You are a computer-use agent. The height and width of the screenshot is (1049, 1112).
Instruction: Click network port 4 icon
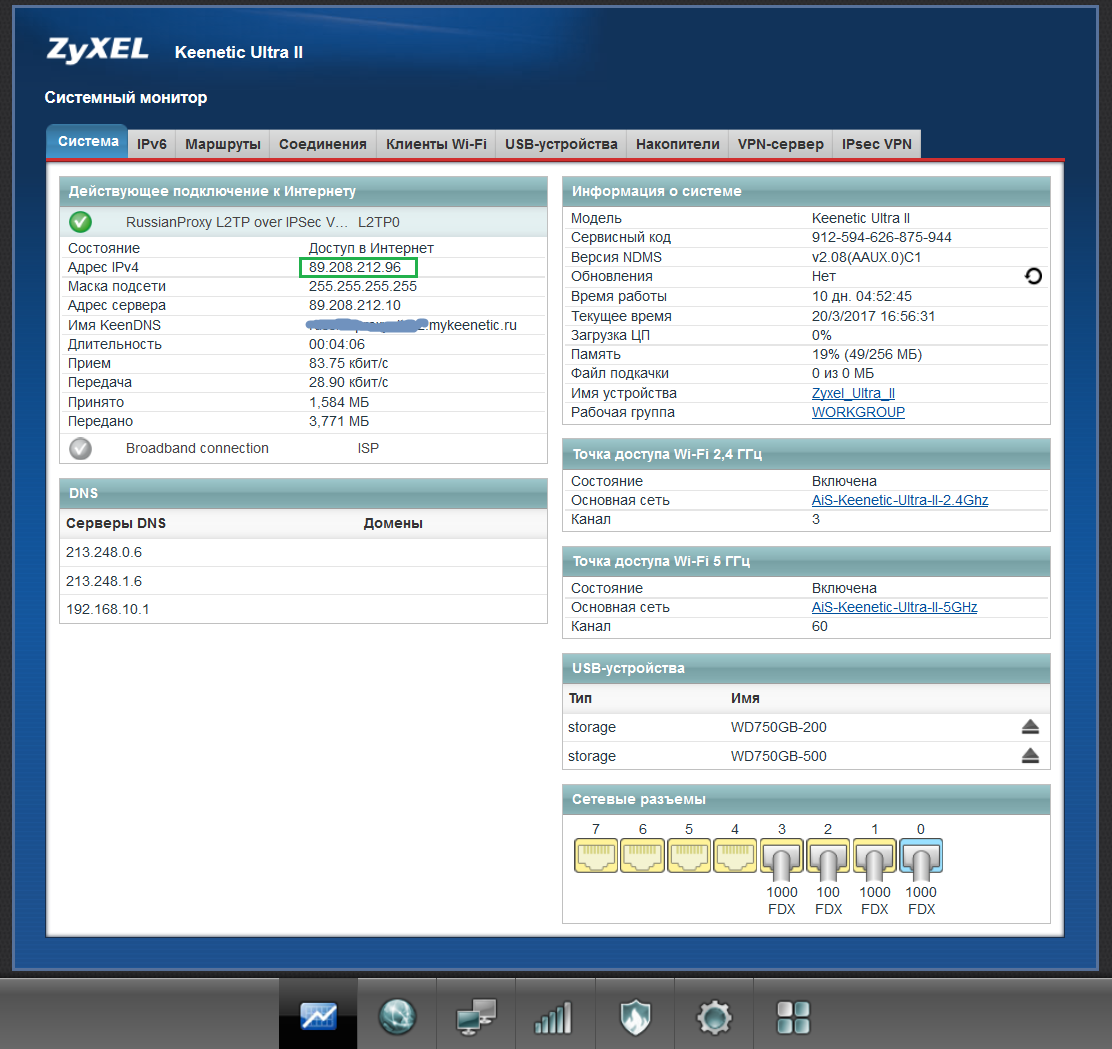tap(735, 855)
